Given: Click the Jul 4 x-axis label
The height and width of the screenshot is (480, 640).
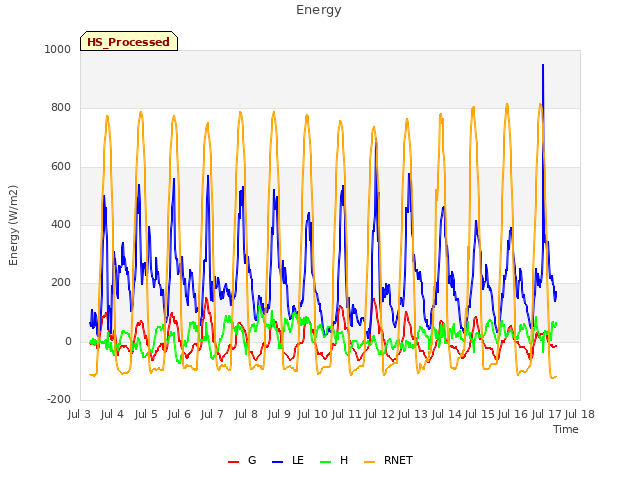Looking at the screenshot, I should tap(112, 414).
